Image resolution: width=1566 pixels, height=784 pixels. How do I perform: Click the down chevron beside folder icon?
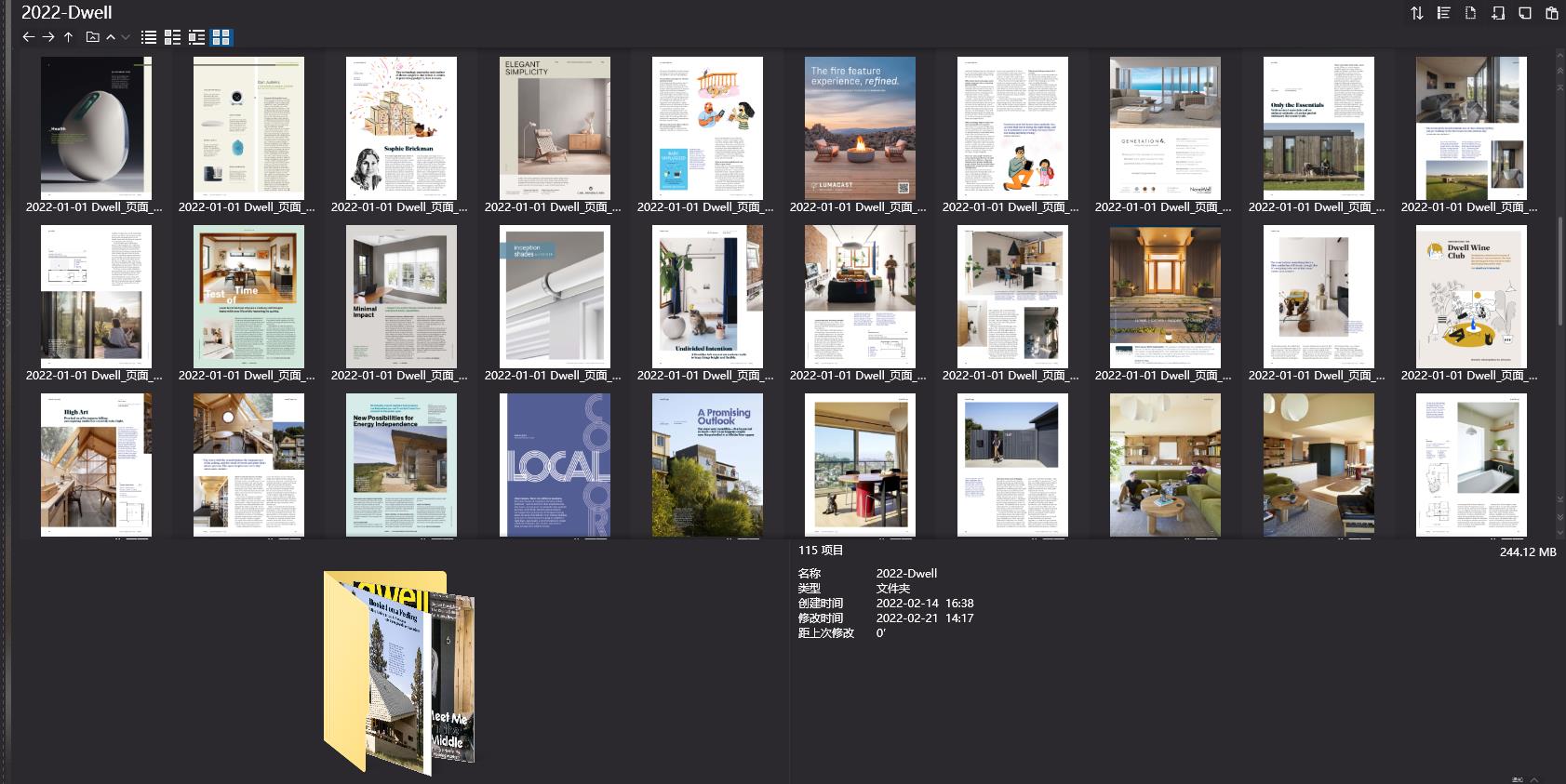pyautogui.click(x=126, y=37)
